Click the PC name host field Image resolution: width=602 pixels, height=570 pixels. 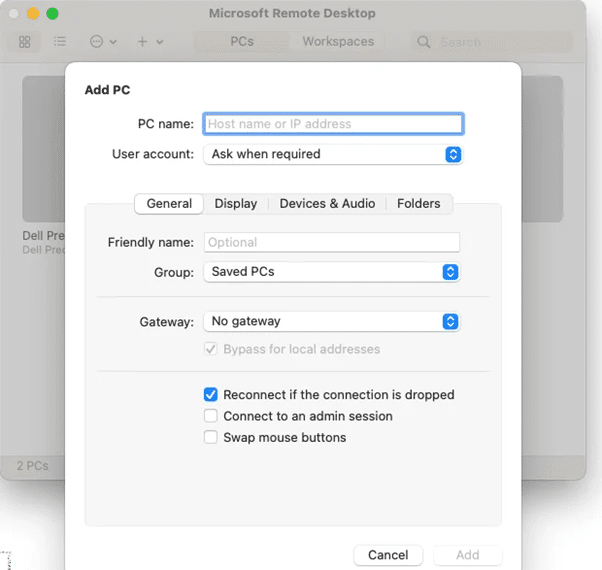[333, 124]
